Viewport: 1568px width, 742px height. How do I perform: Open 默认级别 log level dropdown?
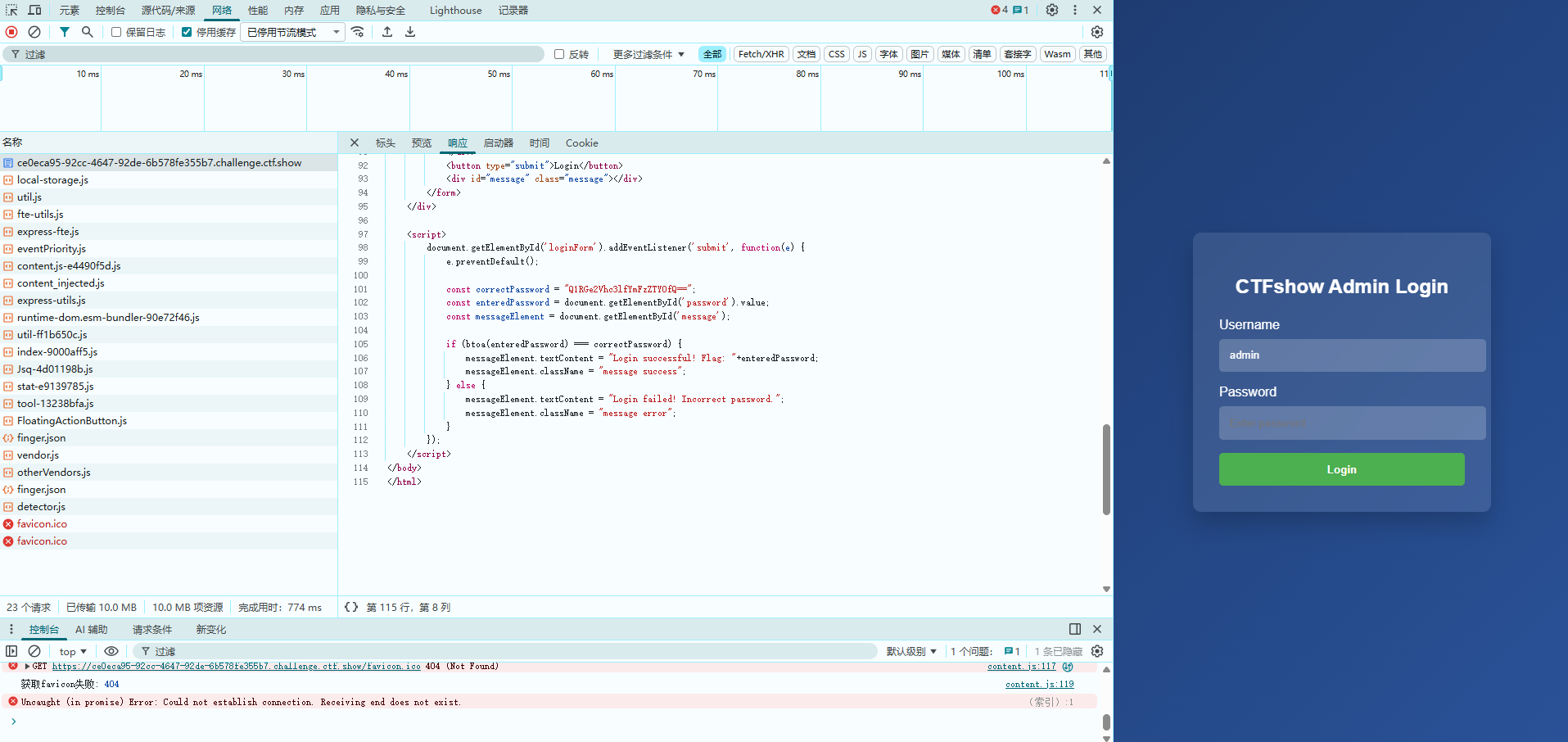pos(911,651)
